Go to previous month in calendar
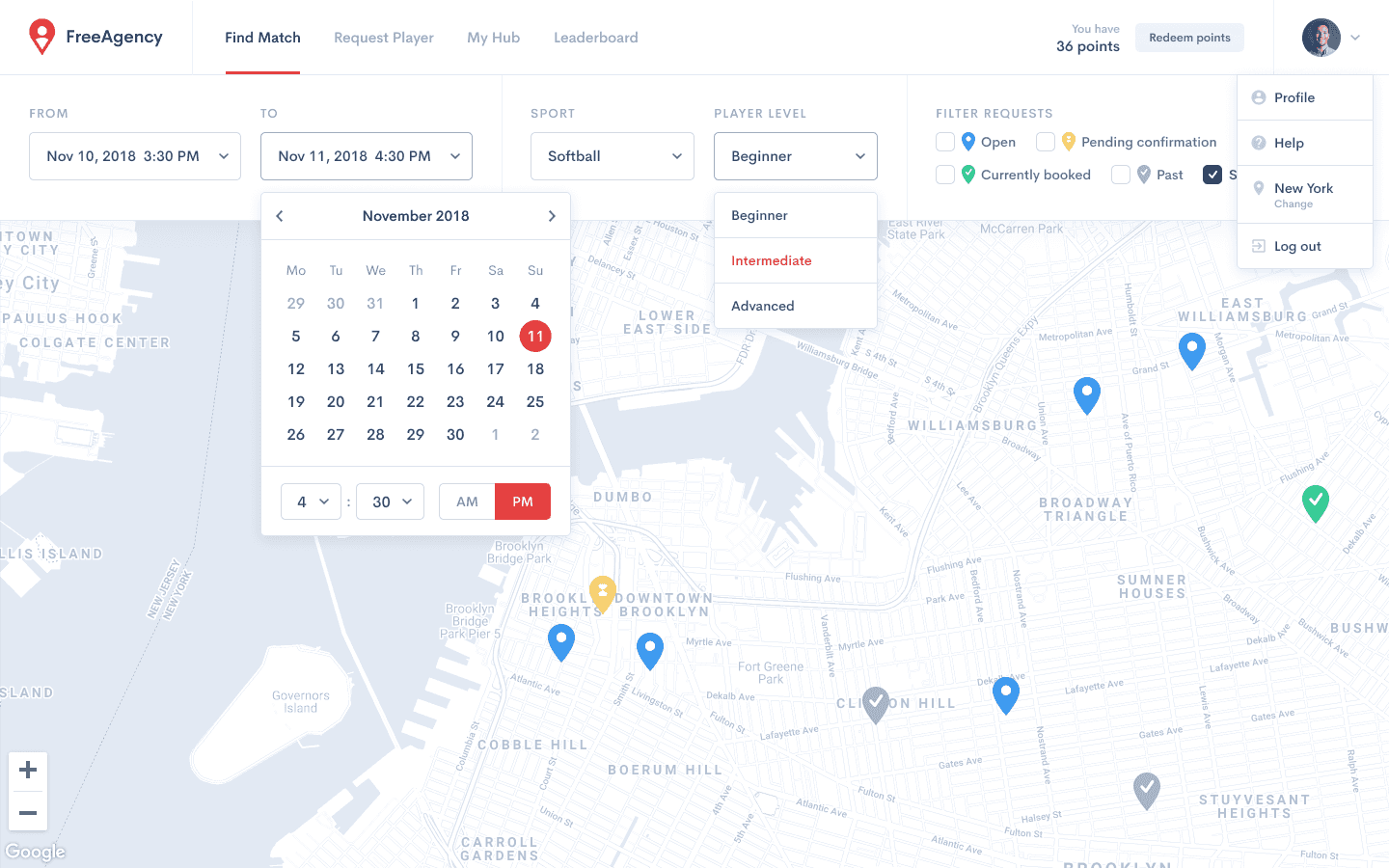 pyautogui.click(x=280, y=216)
